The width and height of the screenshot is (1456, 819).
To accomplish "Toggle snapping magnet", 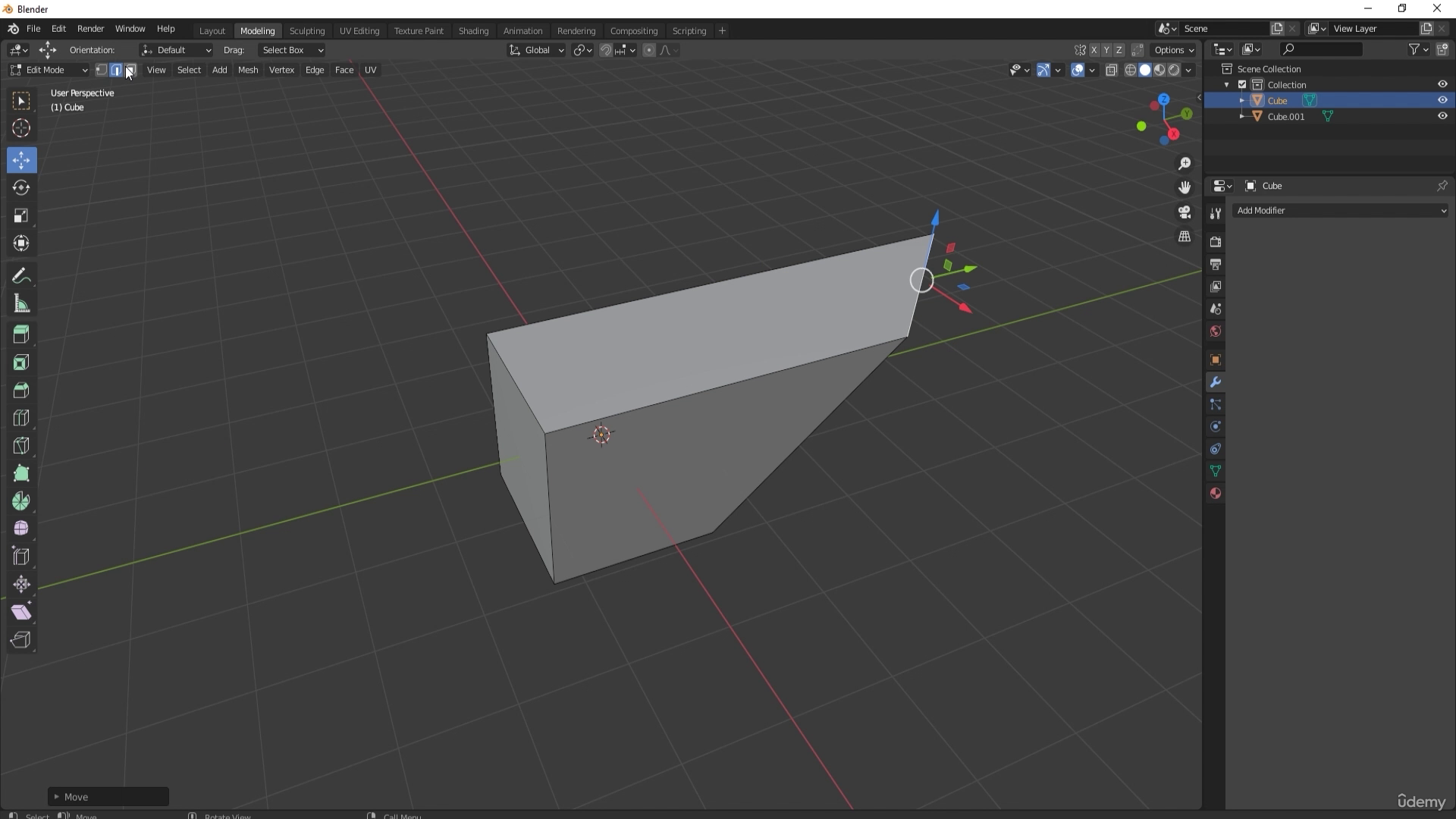I will 605,50.
